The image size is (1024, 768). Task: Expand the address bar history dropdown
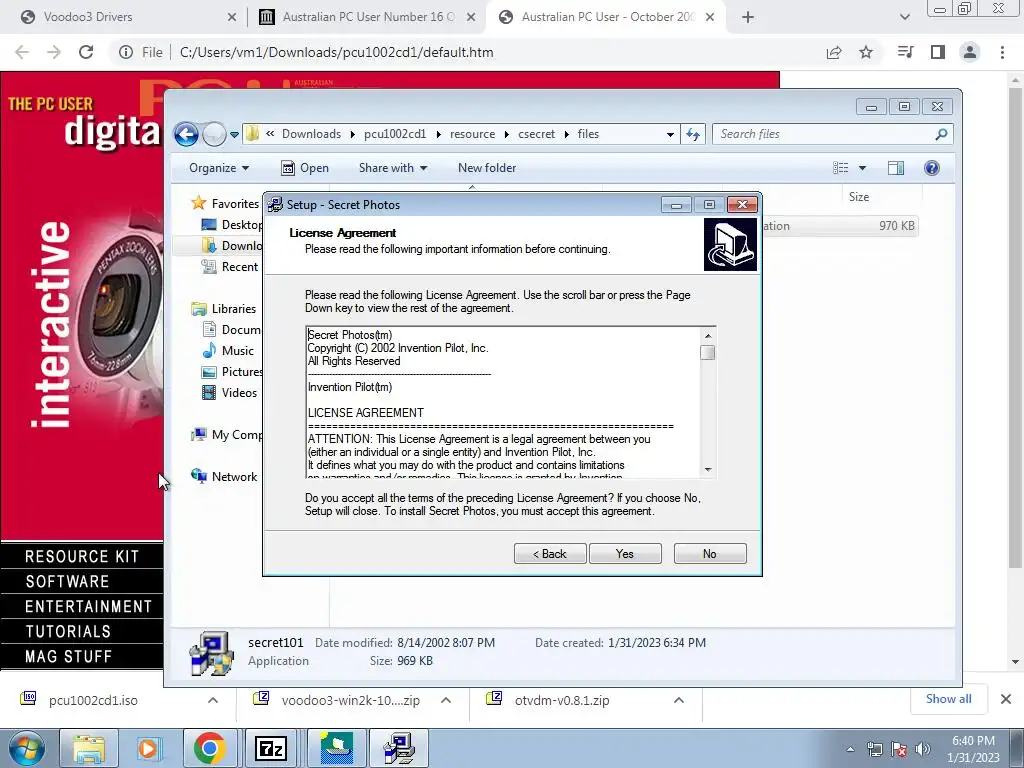(x=670, y=135)
